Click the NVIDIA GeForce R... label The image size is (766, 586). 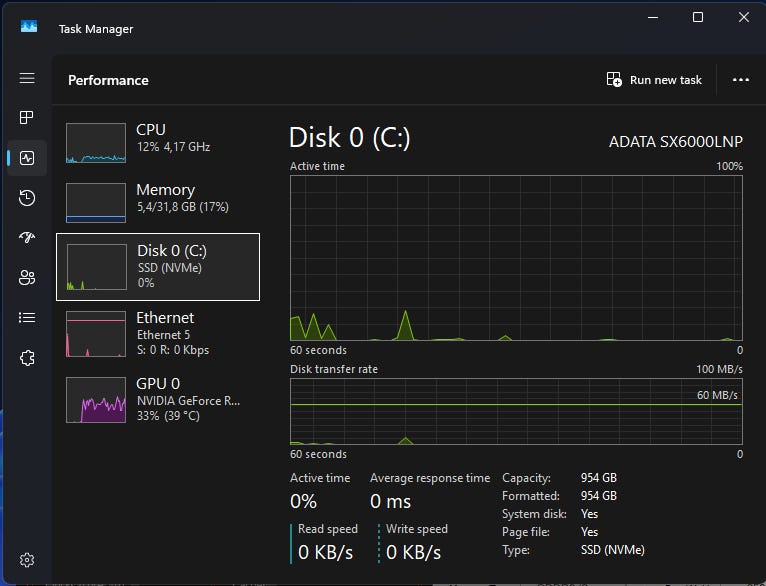point(189,401)
